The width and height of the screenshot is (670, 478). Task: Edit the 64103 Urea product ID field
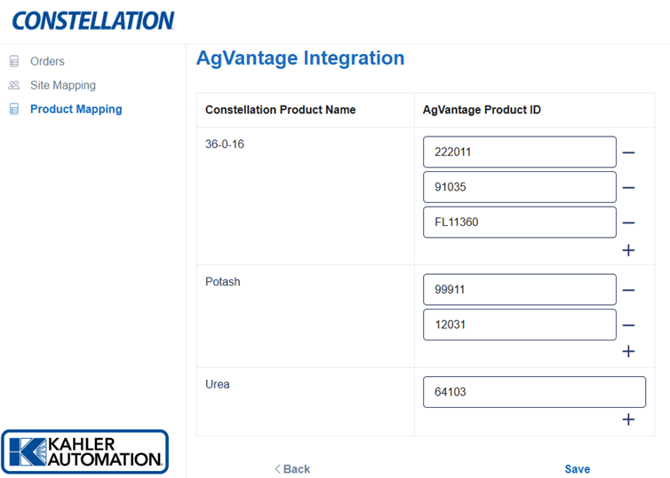(x=534, y=392)
